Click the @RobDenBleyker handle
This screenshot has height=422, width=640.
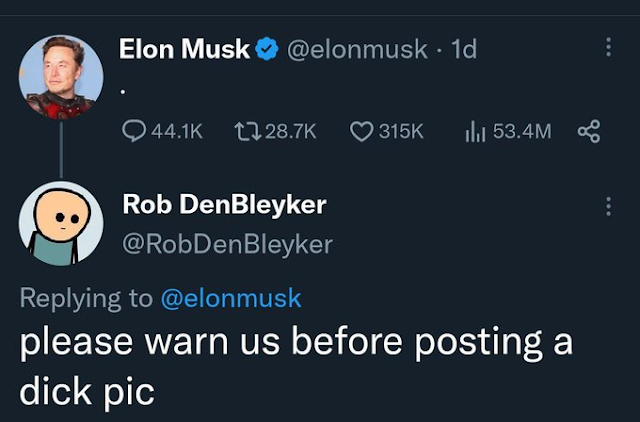click(227, 243)
